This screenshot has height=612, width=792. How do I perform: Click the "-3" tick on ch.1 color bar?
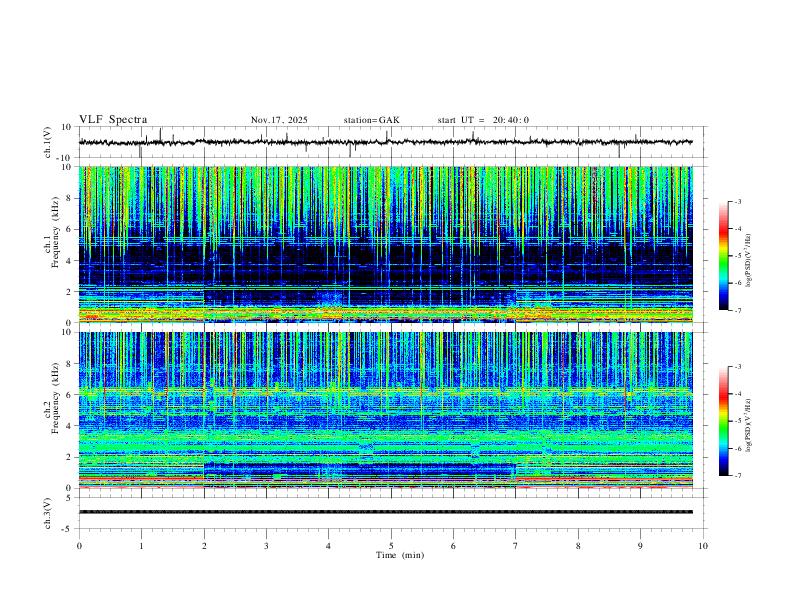pos(737,201)
